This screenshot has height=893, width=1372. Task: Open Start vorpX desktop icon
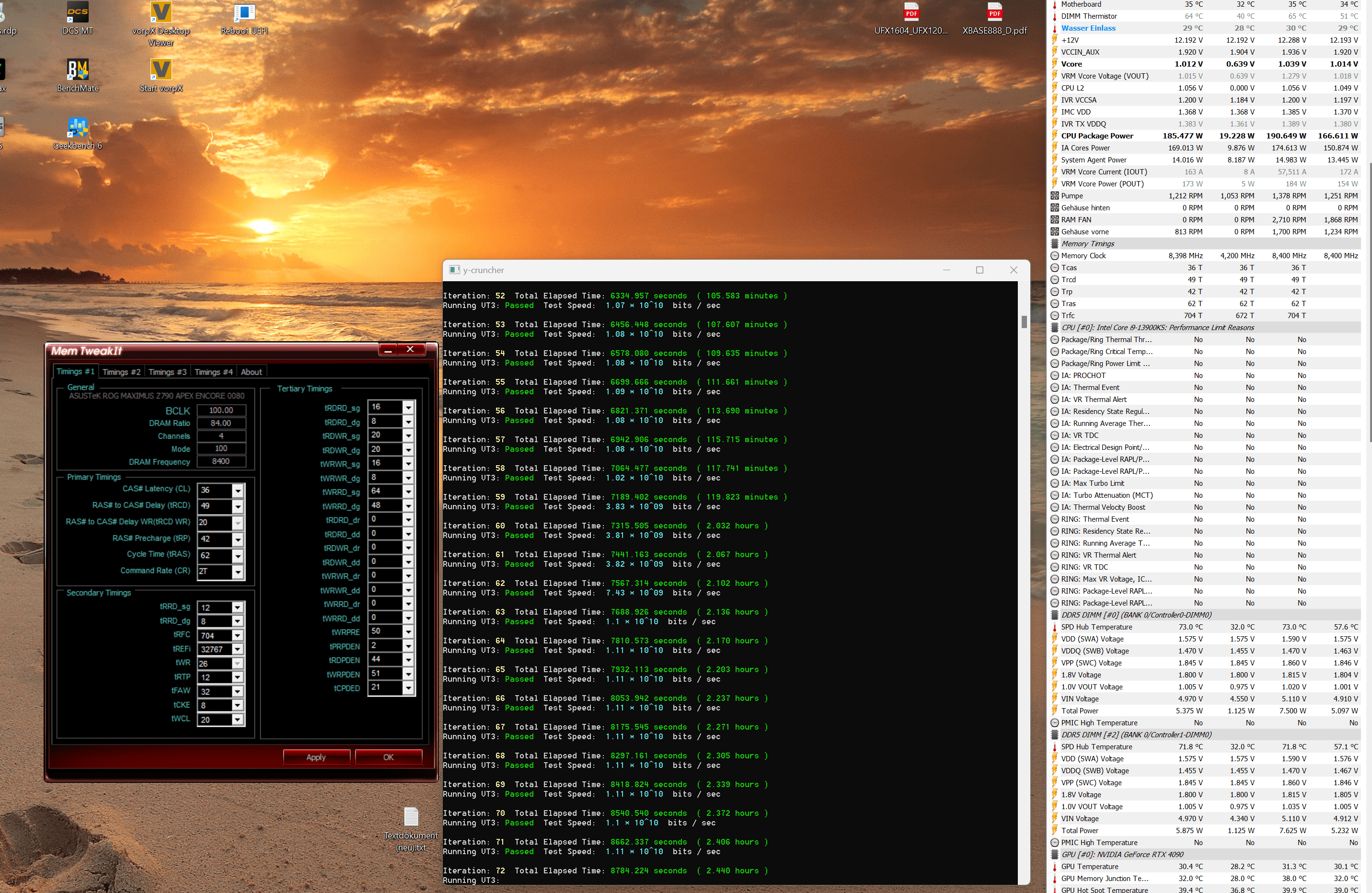pos(161,76)
